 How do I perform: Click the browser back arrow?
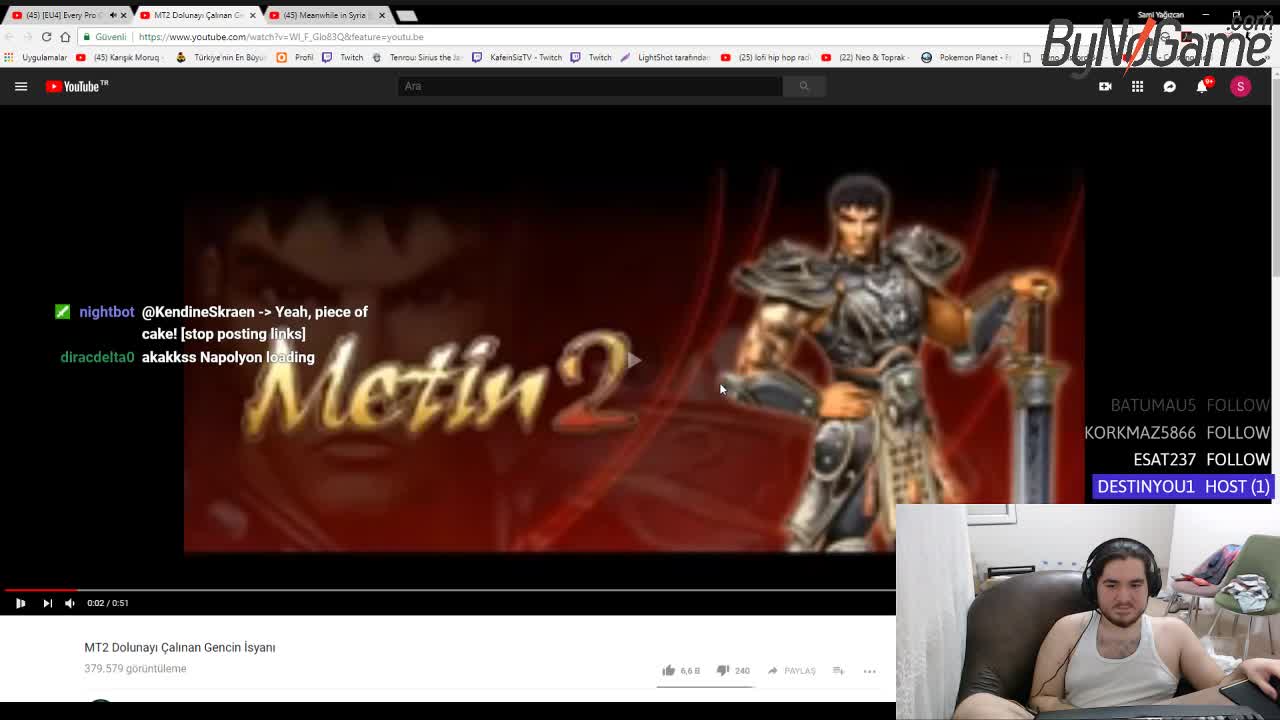(x=9, y=37)
